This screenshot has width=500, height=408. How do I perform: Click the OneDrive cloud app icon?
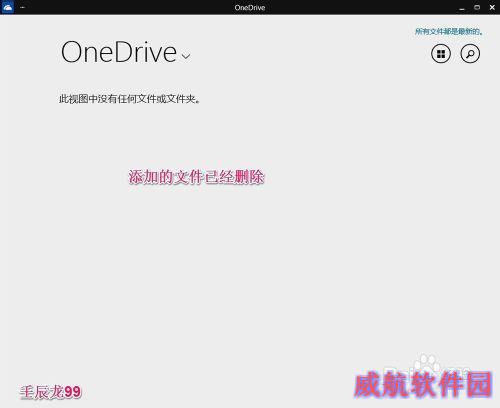[x=7, y=7]
